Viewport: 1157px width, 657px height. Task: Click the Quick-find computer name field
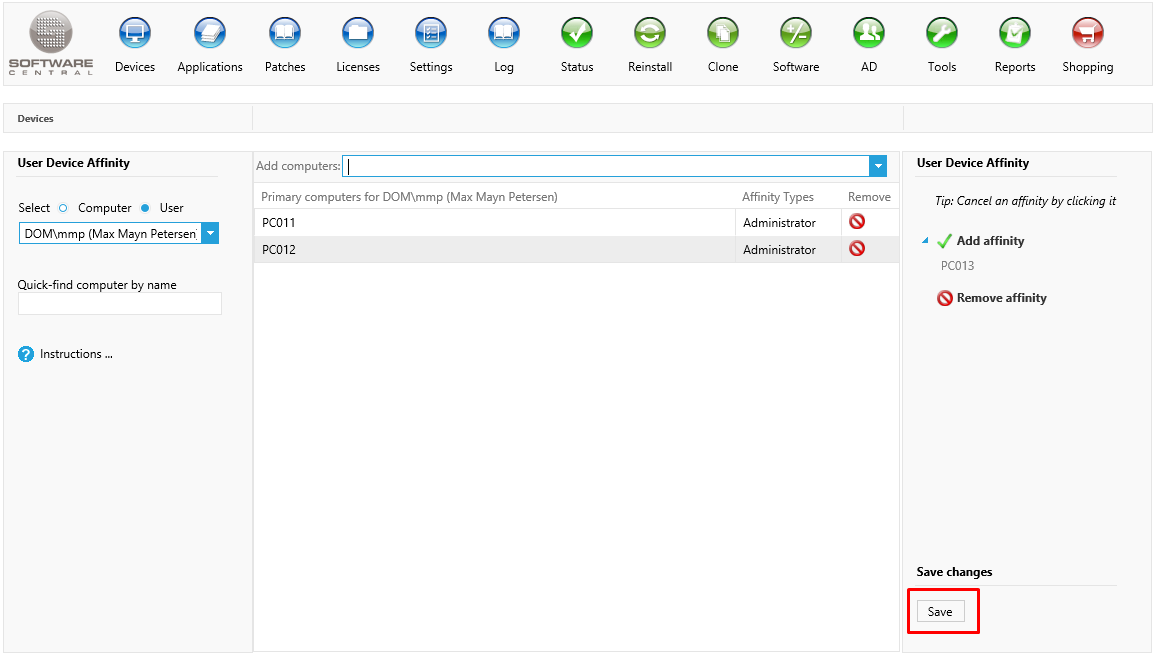point(120,304)
